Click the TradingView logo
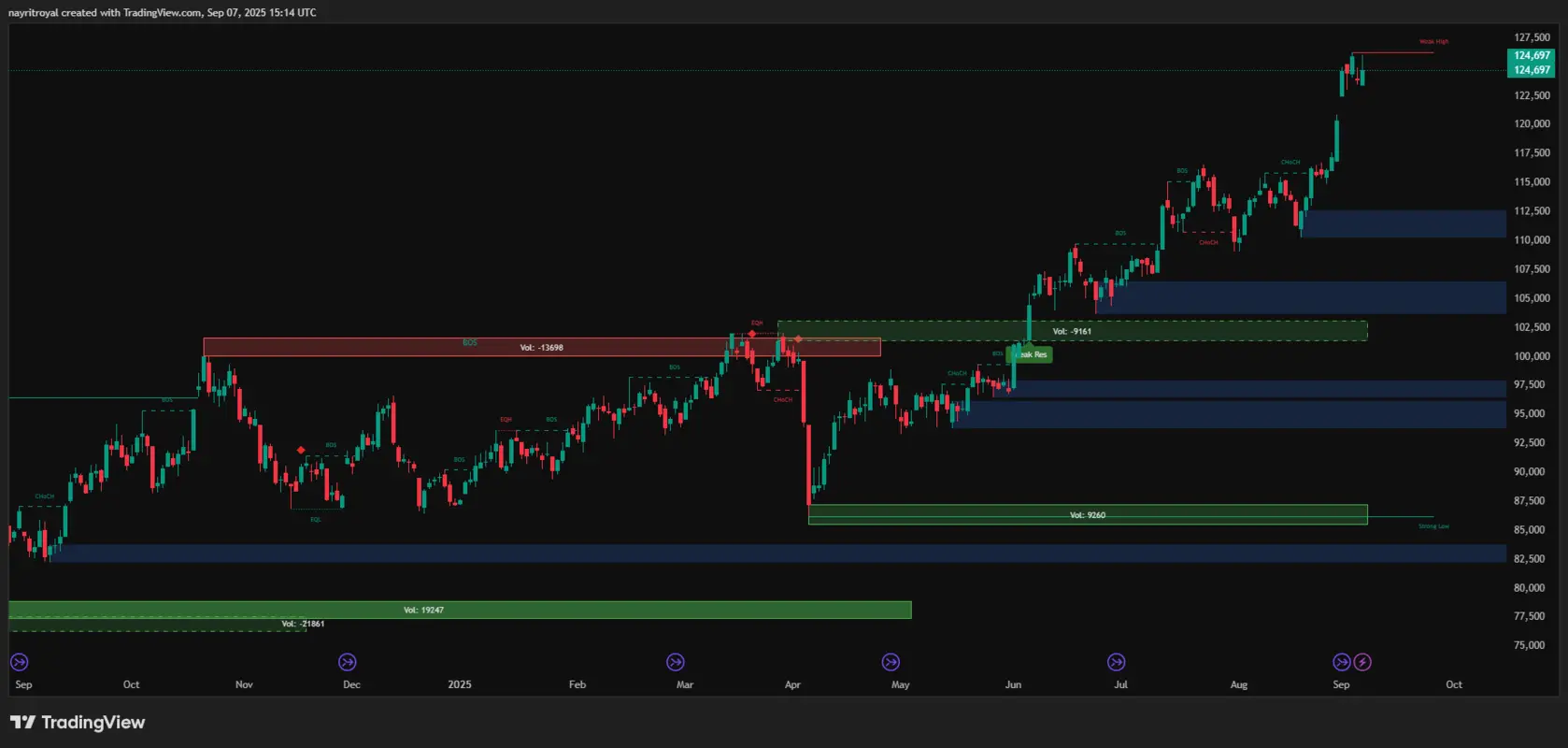 (78, 722)
